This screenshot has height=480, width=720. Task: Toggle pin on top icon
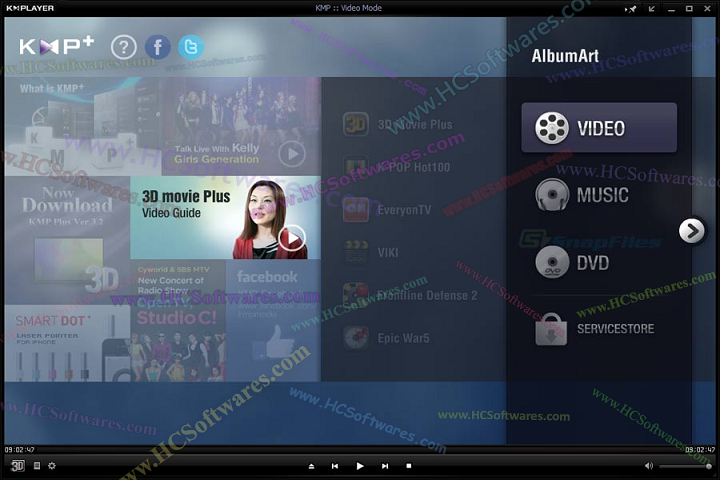pos(630,9)
